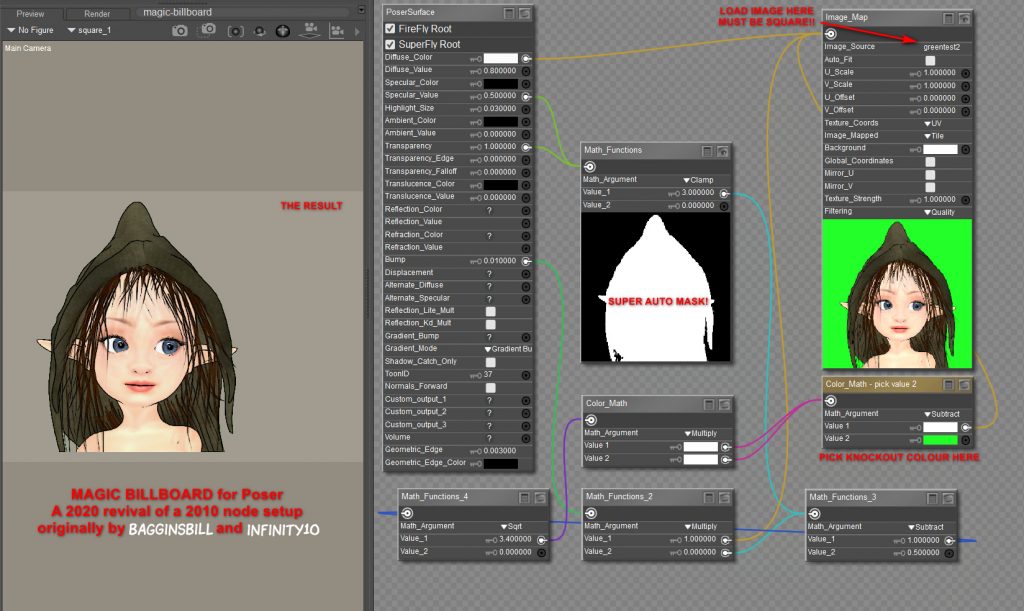Disable the SuperFly Root checkbox

391,44
